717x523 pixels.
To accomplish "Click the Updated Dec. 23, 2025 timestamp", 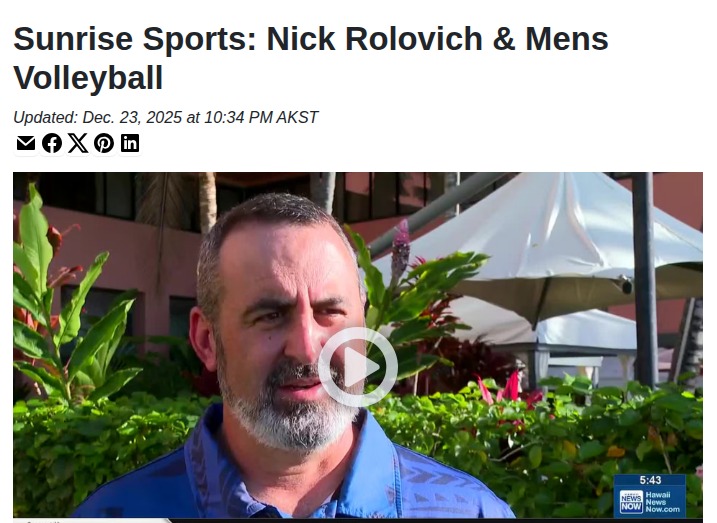I will pyautogui.click(x=165, y=117).
